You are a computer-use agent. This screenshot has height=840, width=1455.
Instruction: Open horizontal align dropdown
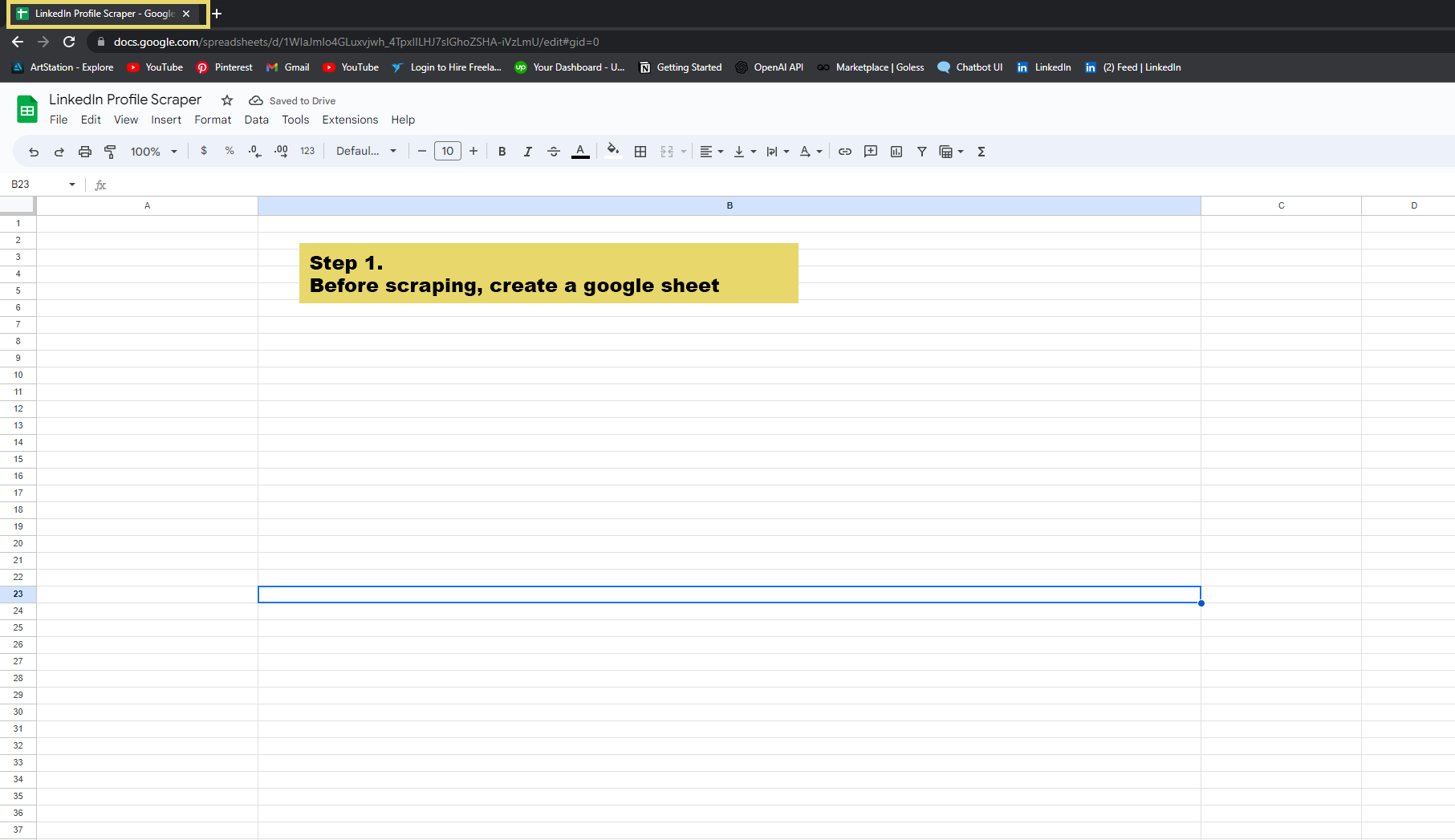711,152
